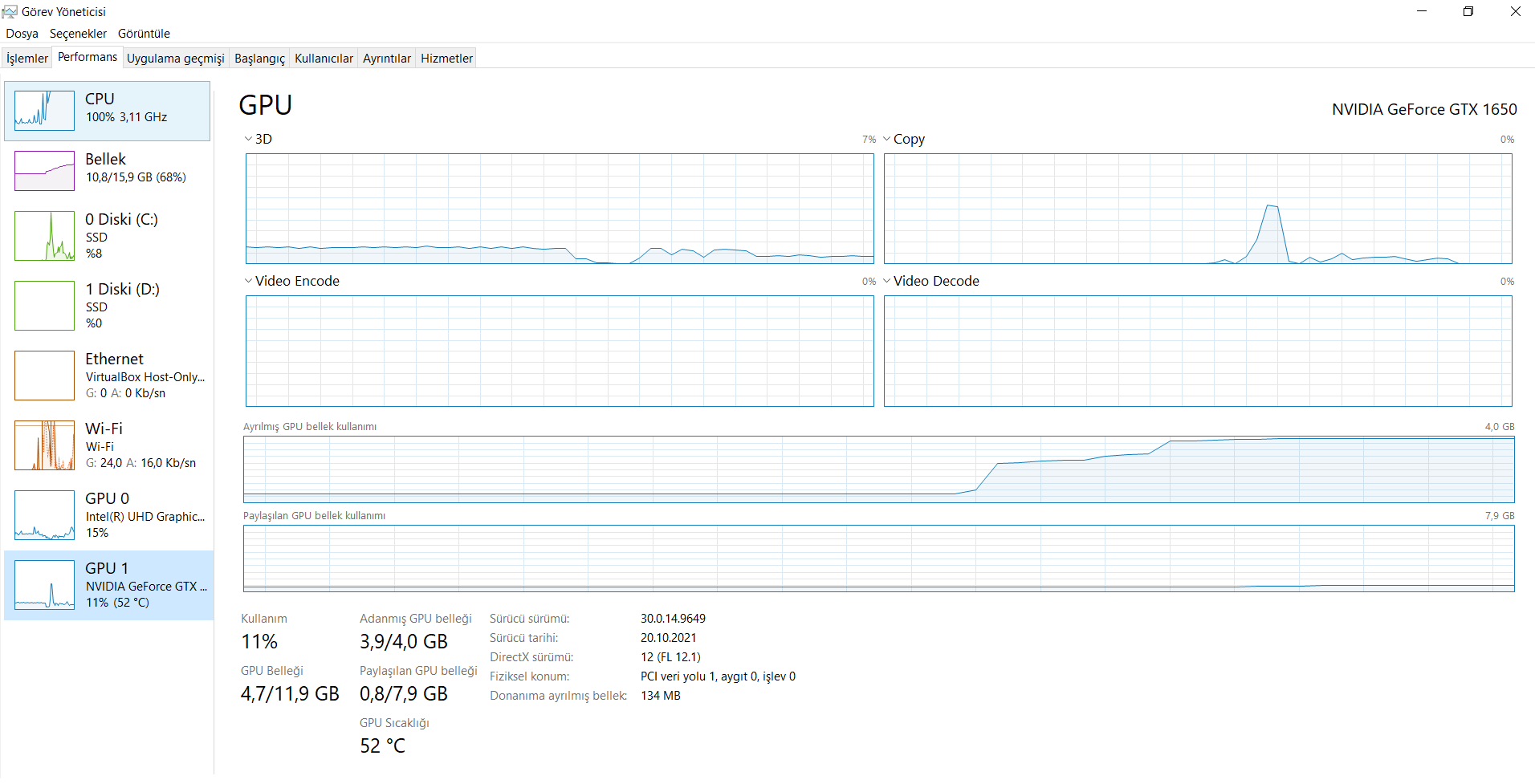1535x784 pixels.
Task: Open the Video Decode engine dropdown
Action: click(x=887, y=281)
